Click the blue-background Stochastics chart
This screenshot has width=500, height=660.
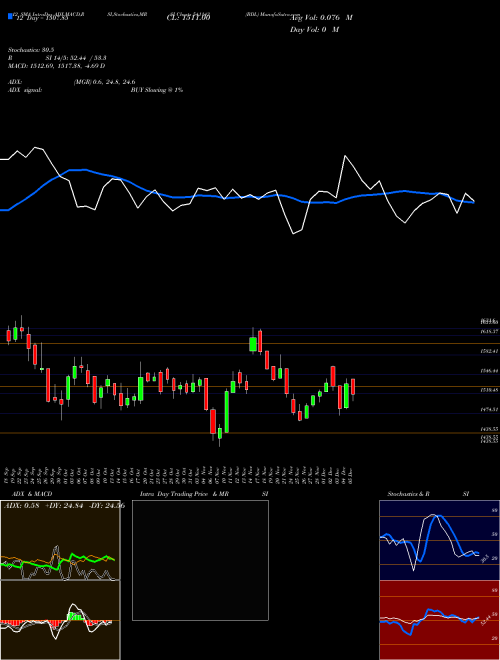[x=439, y=540]
